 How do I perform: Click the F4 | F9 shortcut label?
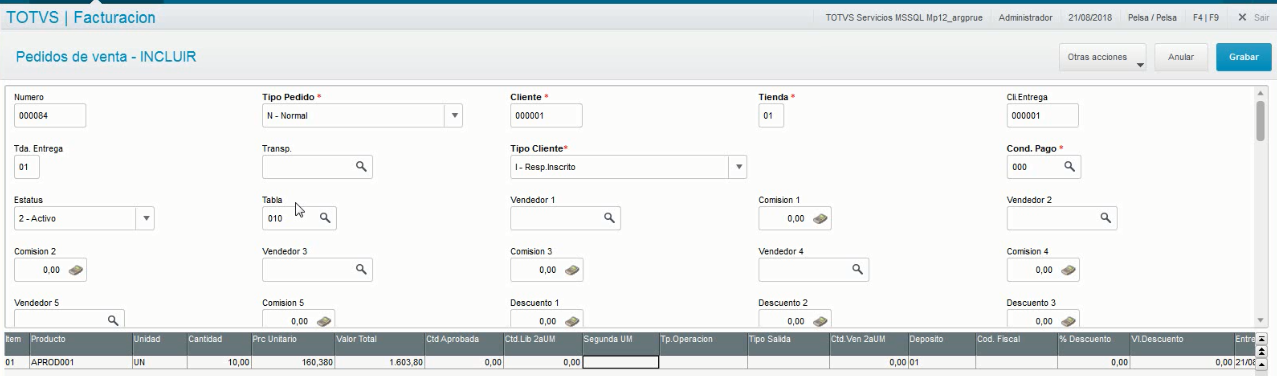click(x=1205, y=17)
